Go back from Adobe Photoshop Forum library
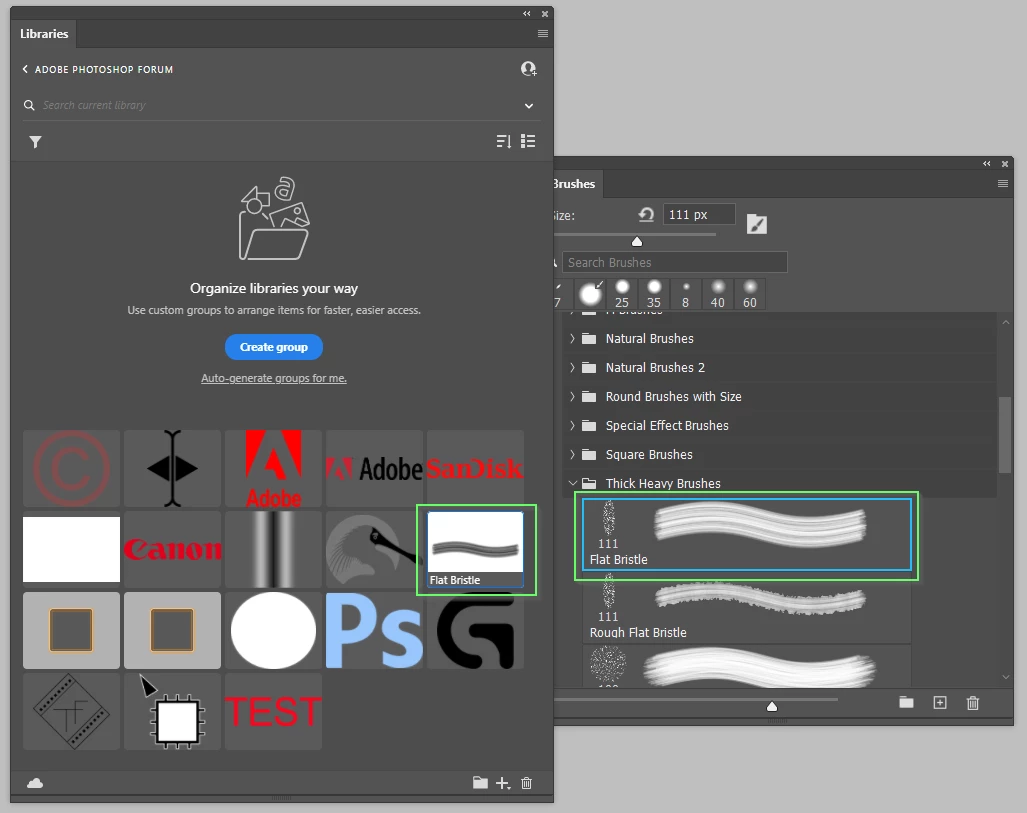This screenshot has height=813, width=1027. pyautogui.click(x=25, y=69)
